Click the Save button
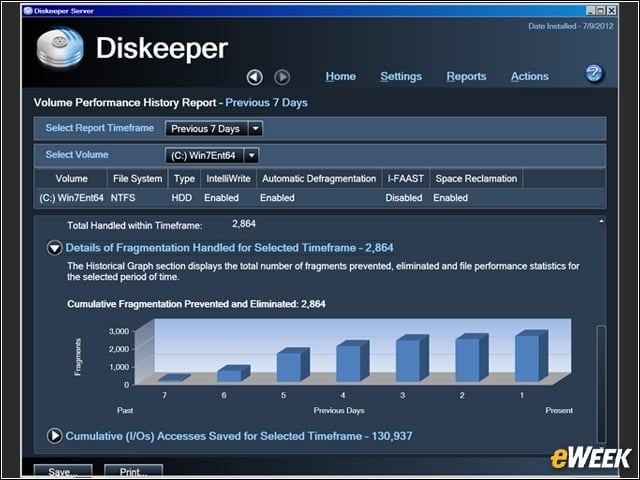This screenshot has height=480, width=640. (63, 471)
